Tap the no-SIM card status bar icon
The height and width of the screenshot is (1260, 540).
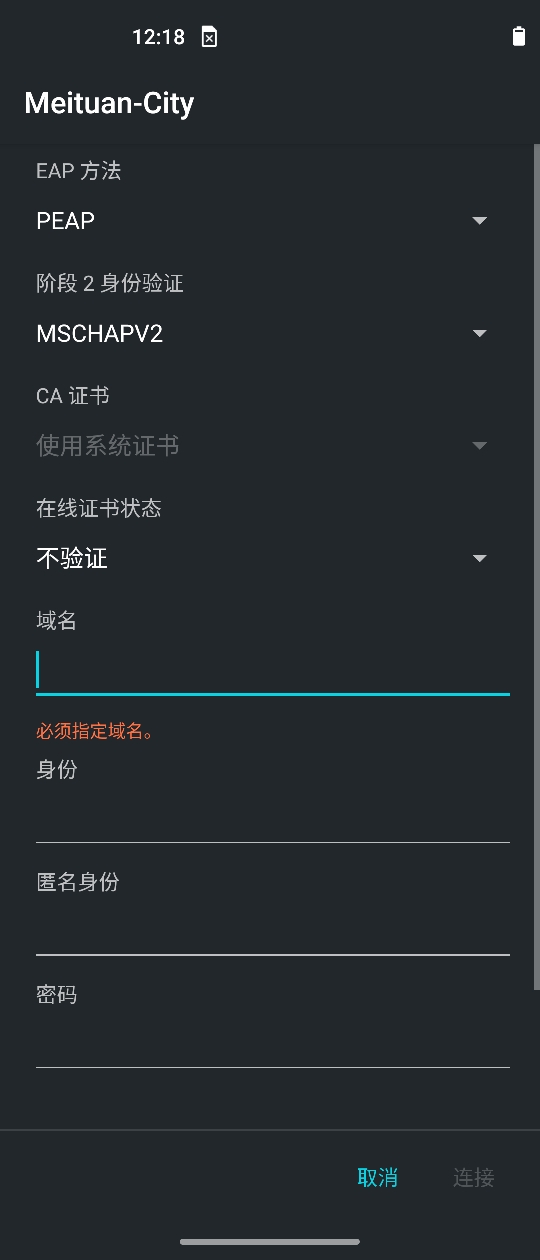pos(209,37)
